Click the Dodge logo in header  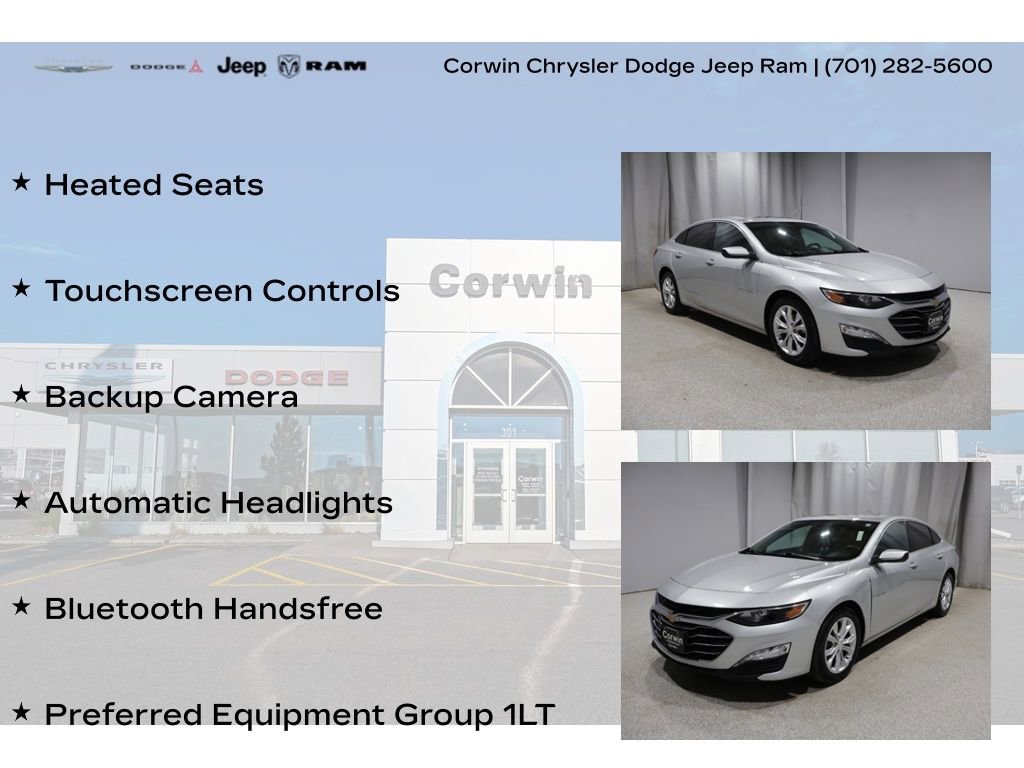click(167, 66)
